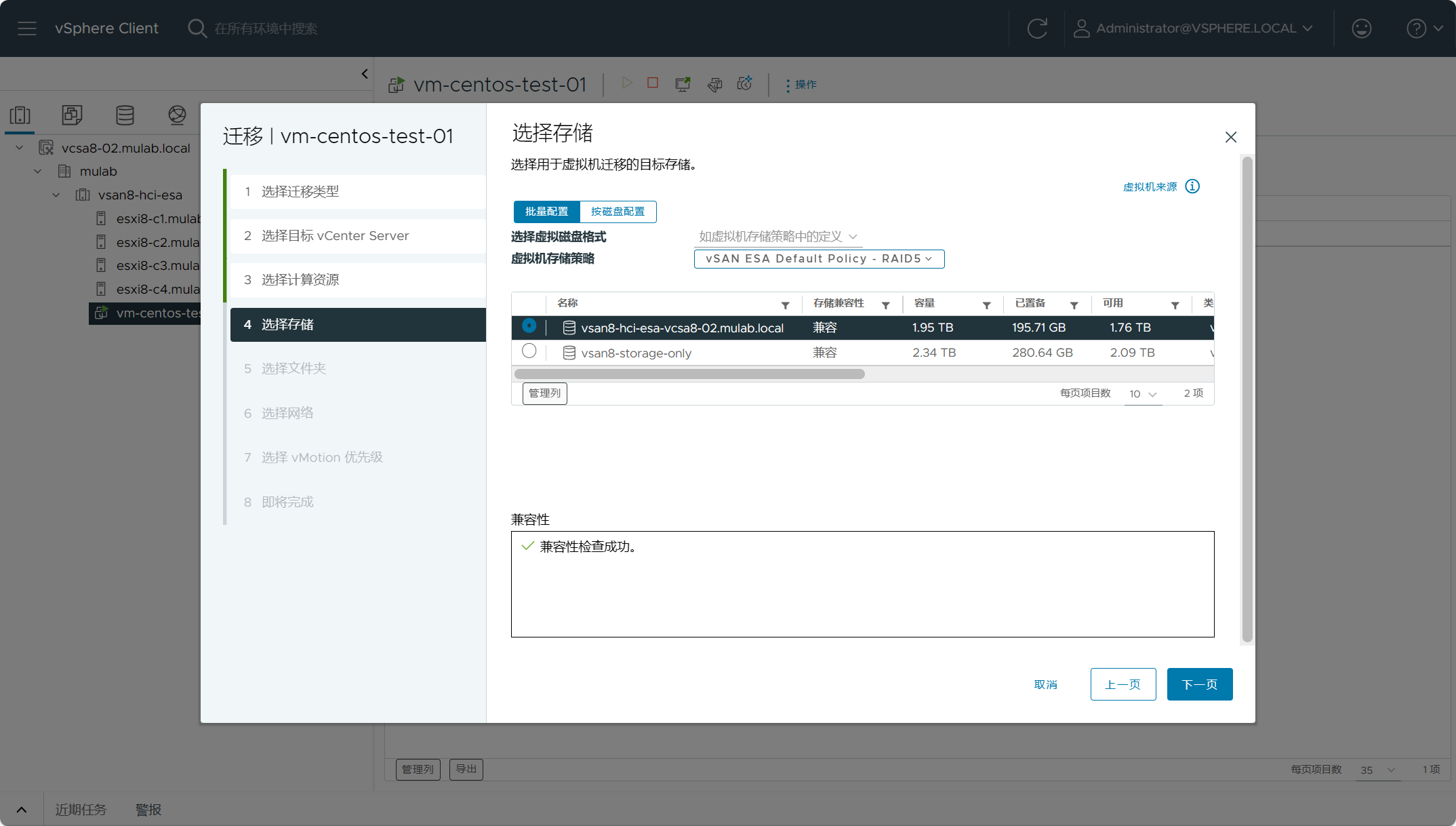Click the VM source info icon
Viewport: 1456px width, 826px height.
coord(1192,186)
